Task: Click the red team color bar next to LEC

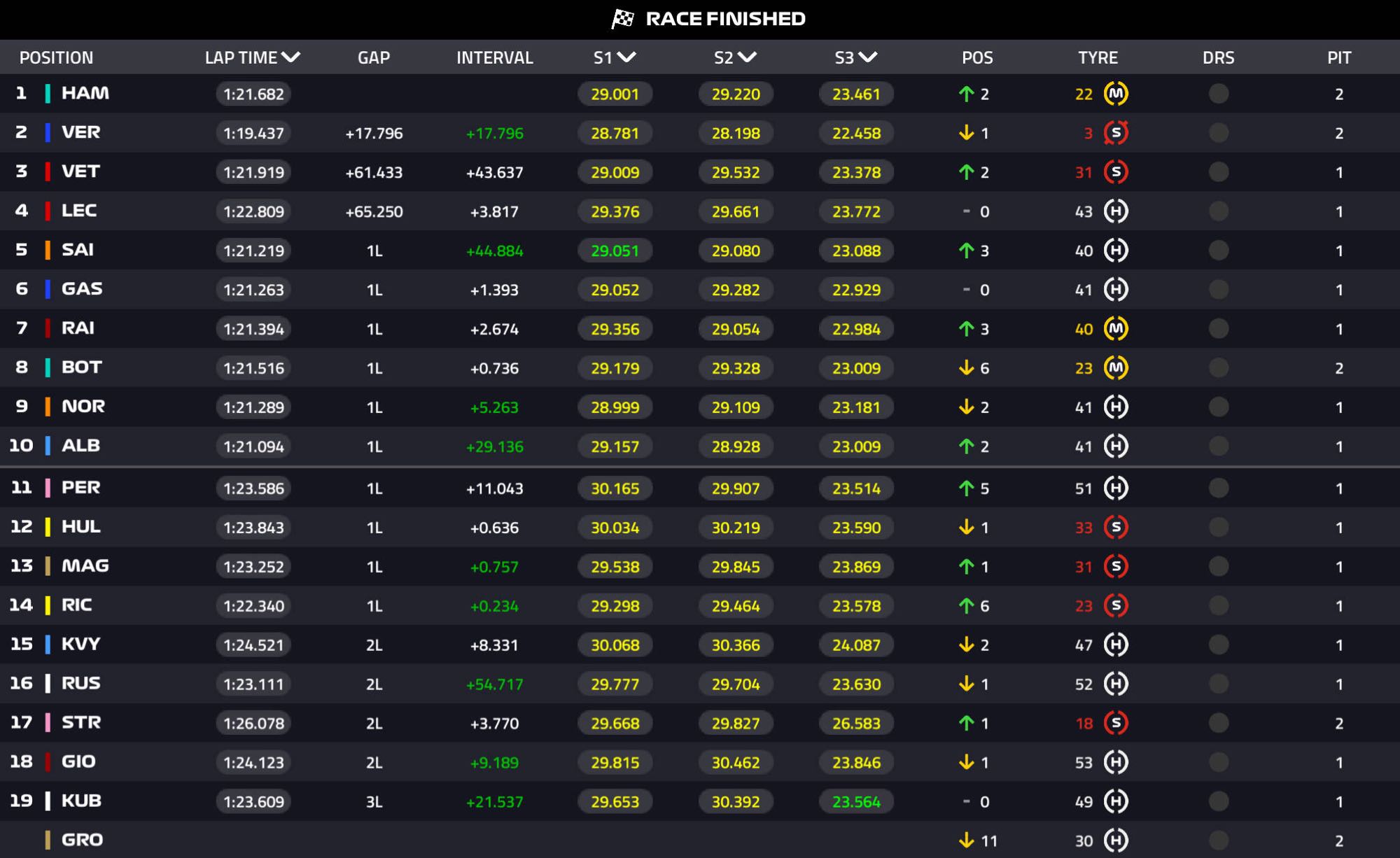Action: (x=48, y=211)
